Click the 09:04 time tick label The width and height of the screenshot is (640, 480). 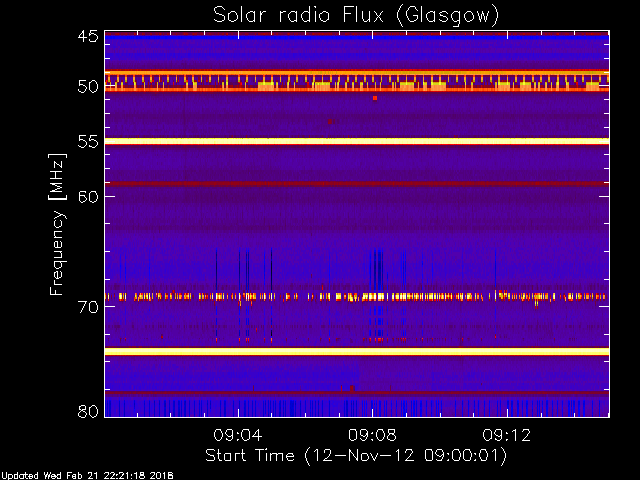238,435
